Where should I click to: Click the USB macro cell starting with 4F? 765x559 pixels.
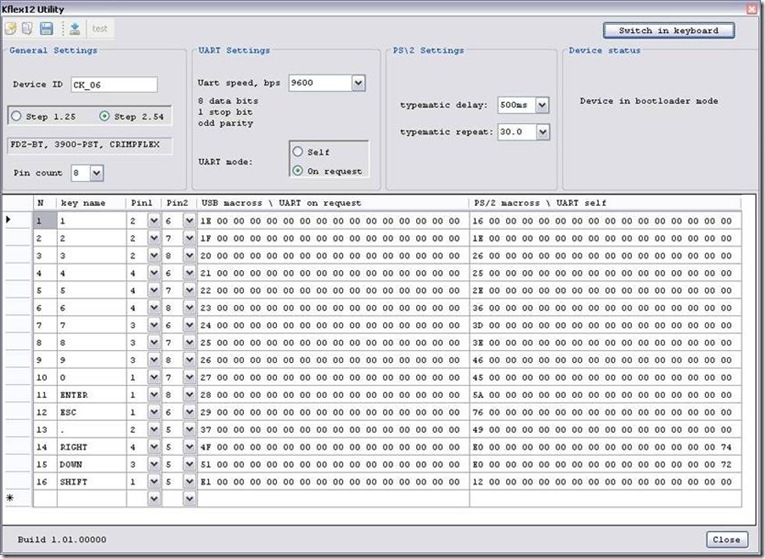(x=333, y=447)
